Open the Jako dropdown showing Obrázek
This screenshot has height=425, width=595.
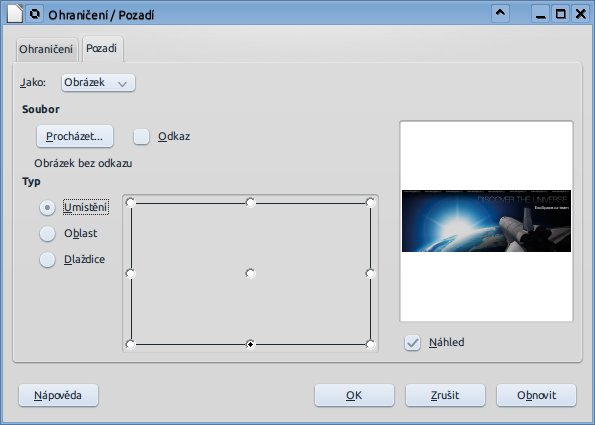(x=98, y=83)
